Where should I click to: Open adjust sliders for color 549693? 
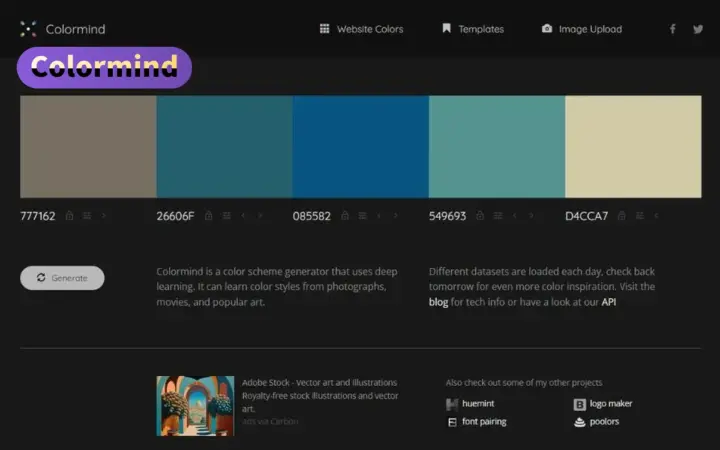click(498, 215)
